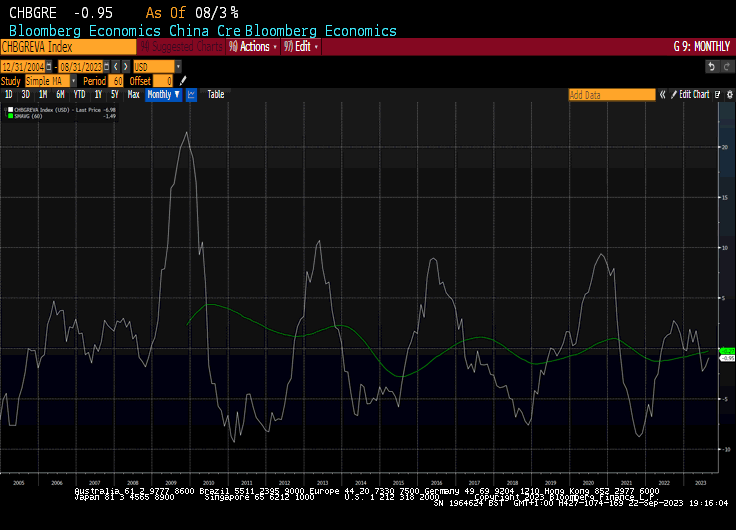The width and height of the screenshot is (736, 530).
Task: Click the notes icon next to Edit Chart
Action: coord(715,94)
